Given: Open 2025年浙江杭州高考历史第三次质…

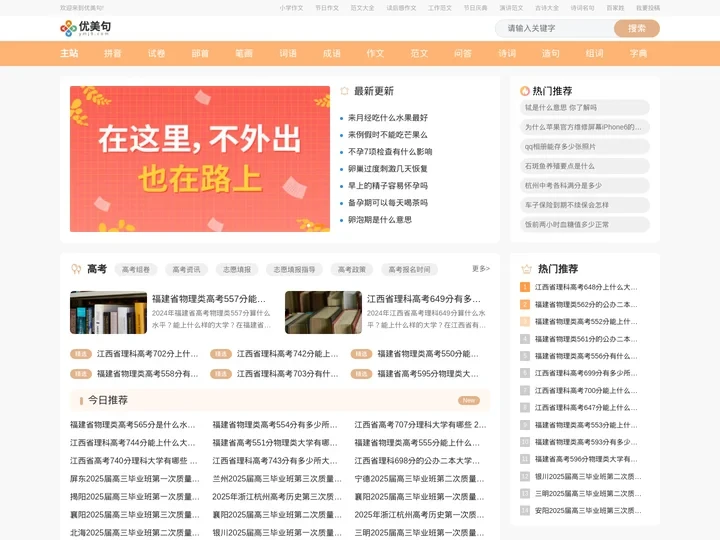Looking at the screenshot, I should tap(277, 496).
